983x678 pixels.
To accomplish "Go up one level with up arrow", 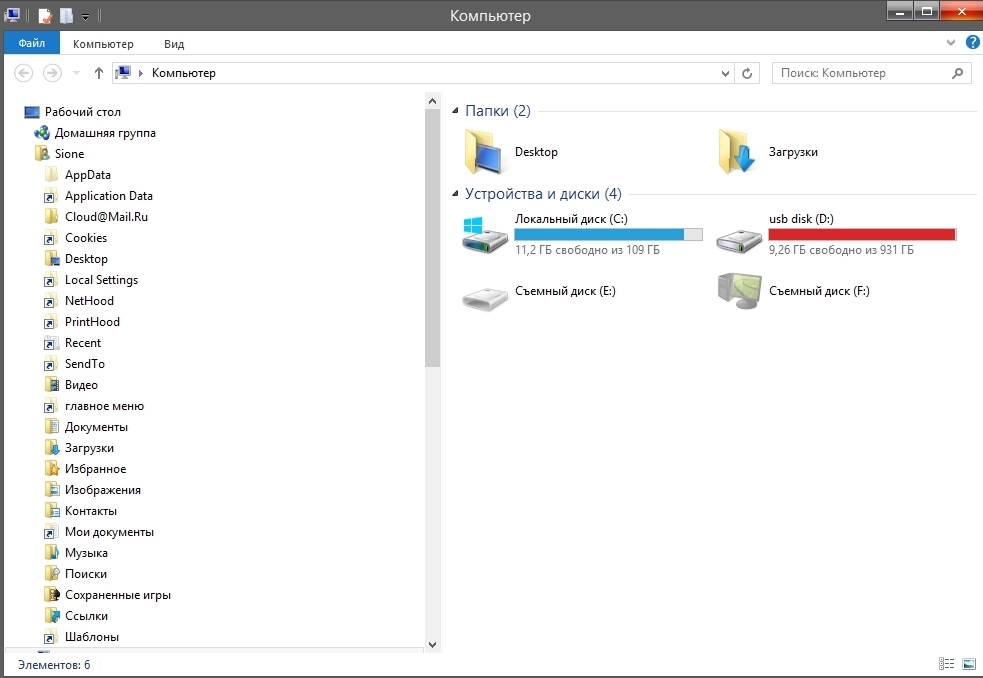I will tap(98, 73).
